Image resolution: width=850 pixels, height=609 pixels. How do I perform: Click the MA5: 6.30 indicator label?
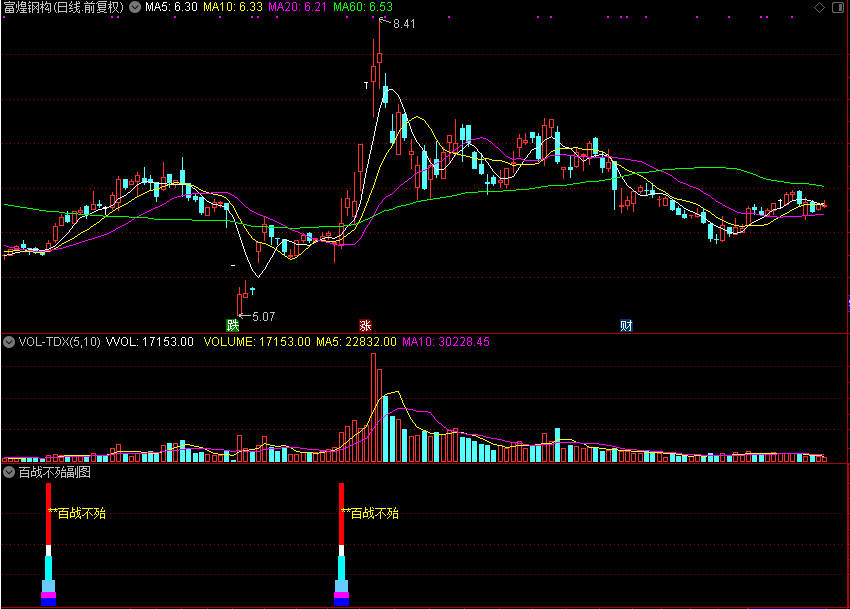tap(171, 7)
